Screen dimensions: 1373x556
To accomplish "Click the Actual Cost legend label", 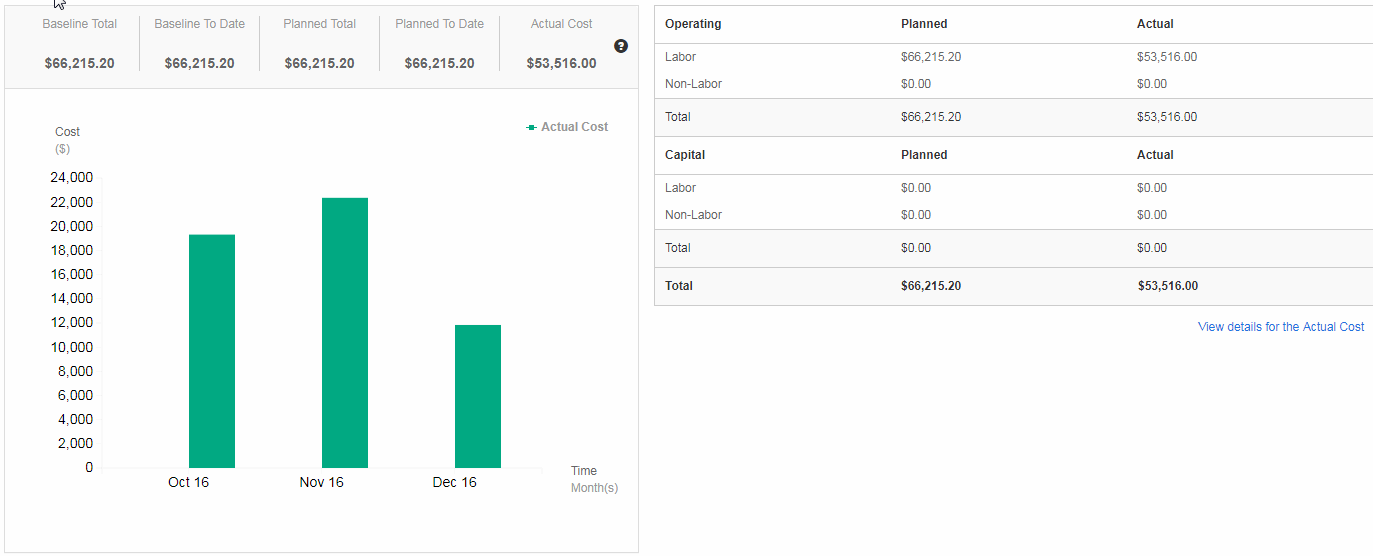I will coord(574,127).
